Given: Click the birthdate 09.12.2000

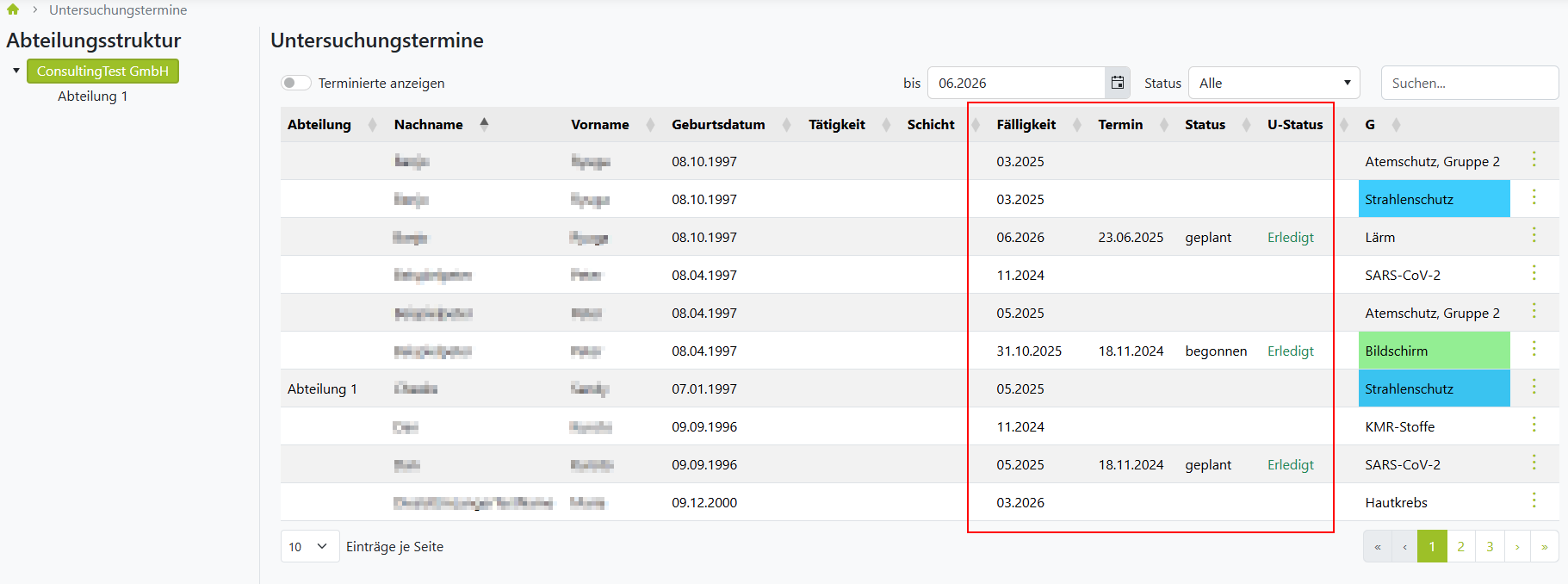Looking at the screenshot, I should 704,502.
